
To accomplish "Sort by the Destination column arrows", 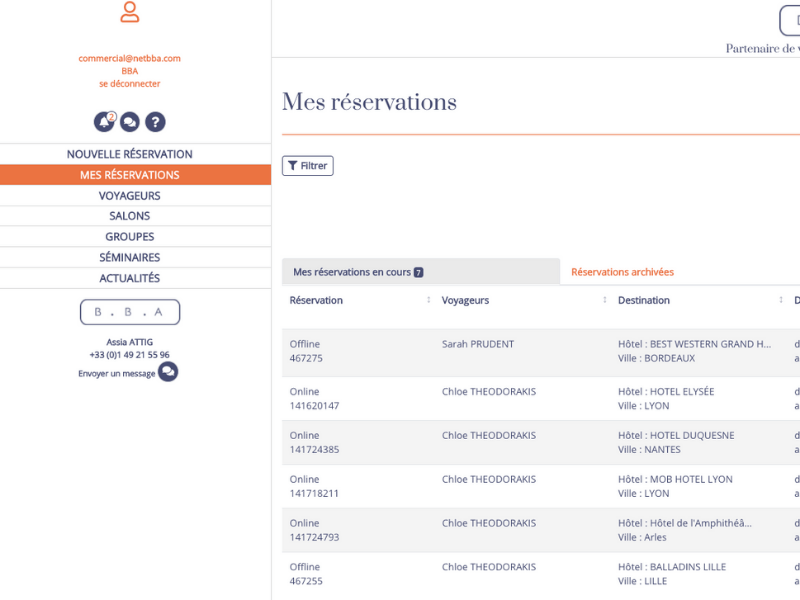I will pyautogui.click(x=781, y=300).
